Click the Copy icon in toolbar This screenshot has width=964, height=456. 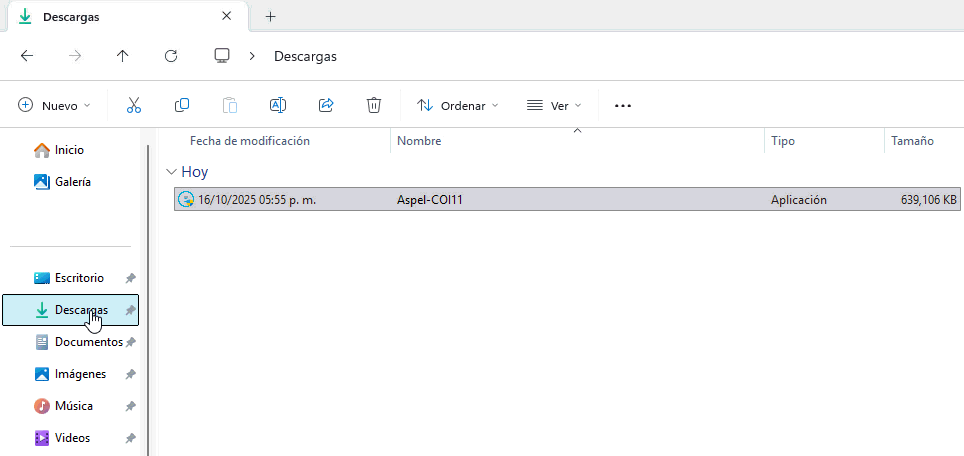click(x=182, y=105)
